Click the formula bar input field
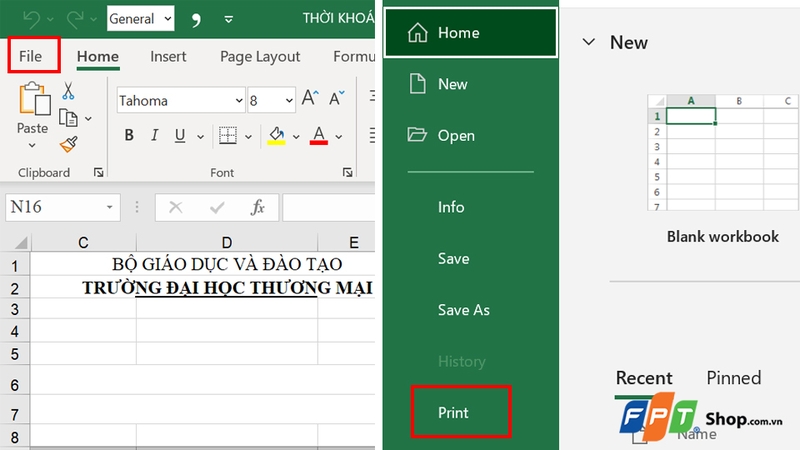 [x=329, y=207]
